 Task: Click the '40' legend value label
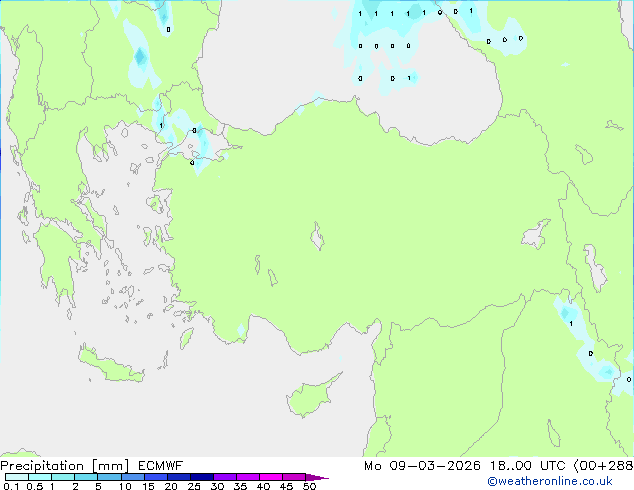263,486
